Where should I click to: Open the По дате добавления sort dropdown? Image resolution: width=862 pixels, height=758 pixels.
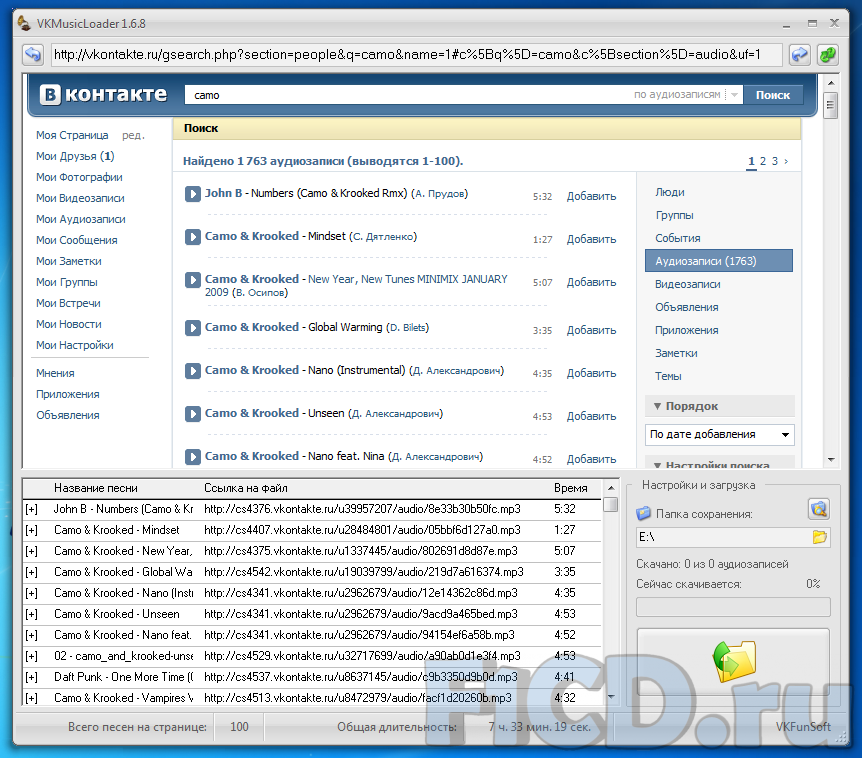(x=720, y=434)
